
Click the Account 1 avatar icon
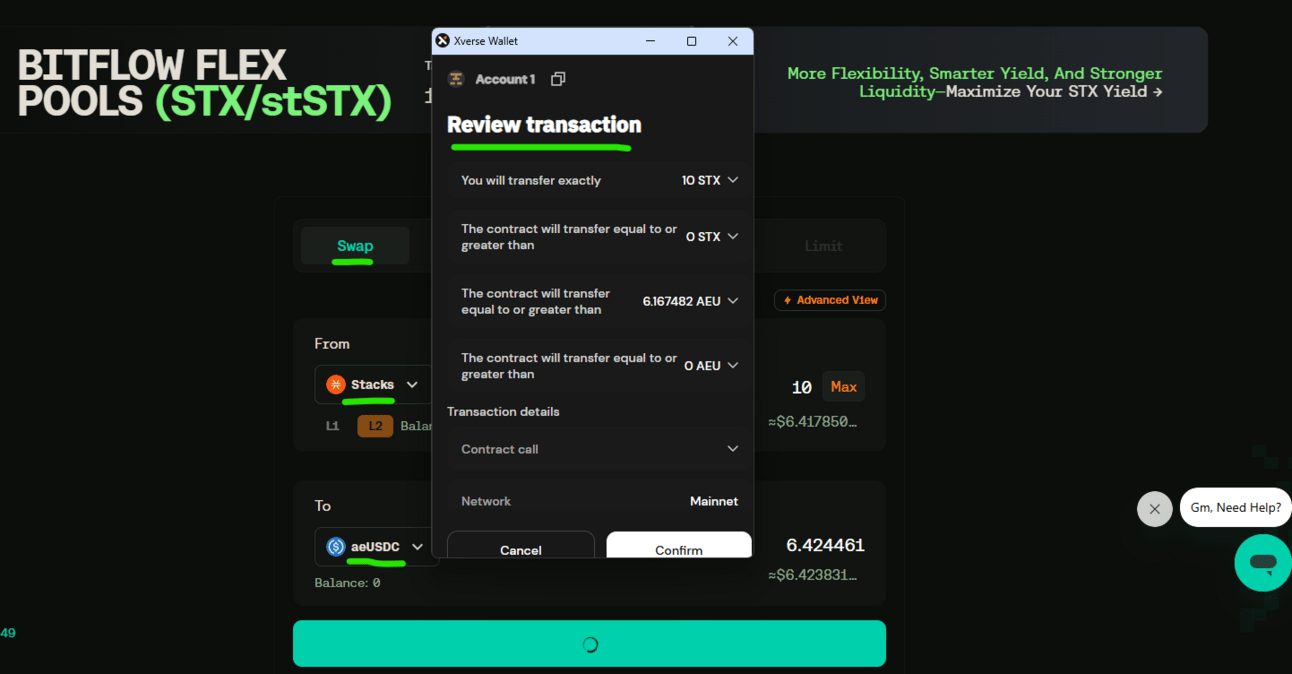pyautogui.click(x=456, y=79)
